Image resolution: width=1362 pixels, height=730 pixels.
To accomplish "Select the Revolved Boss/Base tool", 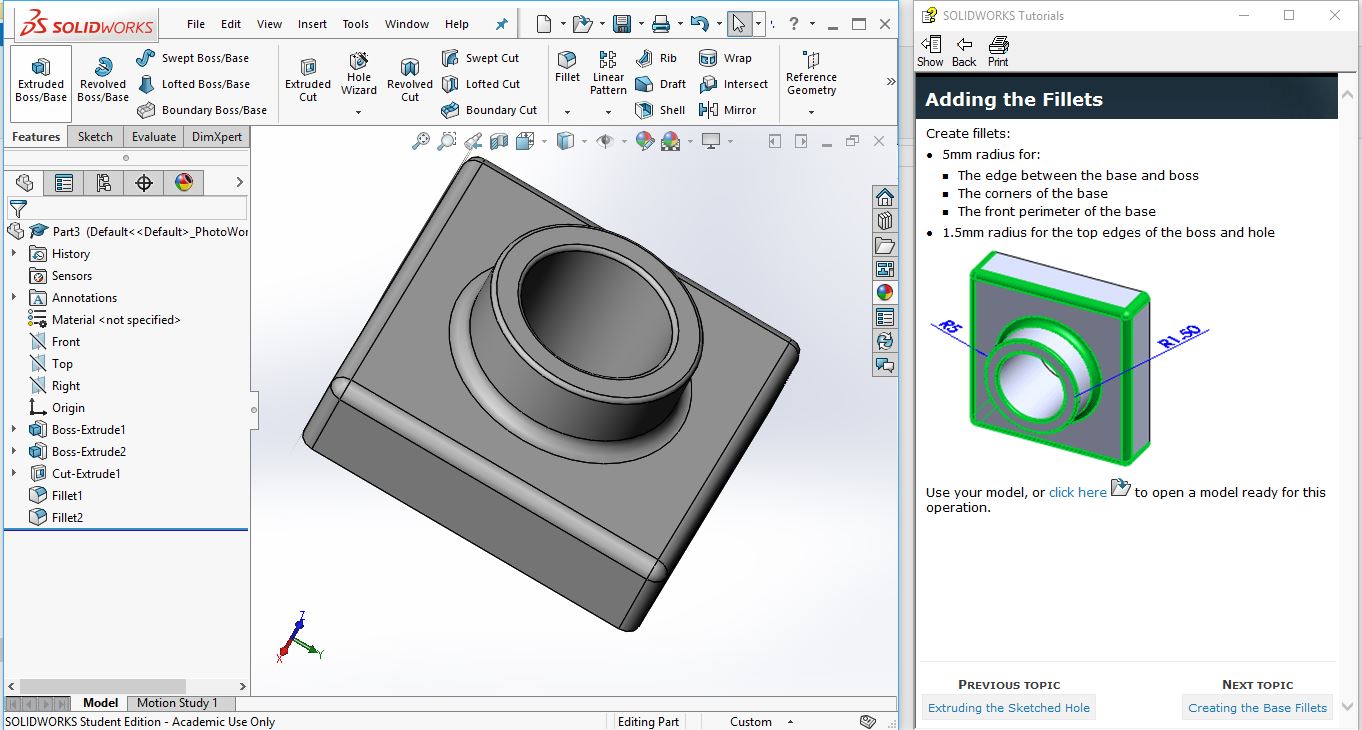I will click(x=103, y=82).
